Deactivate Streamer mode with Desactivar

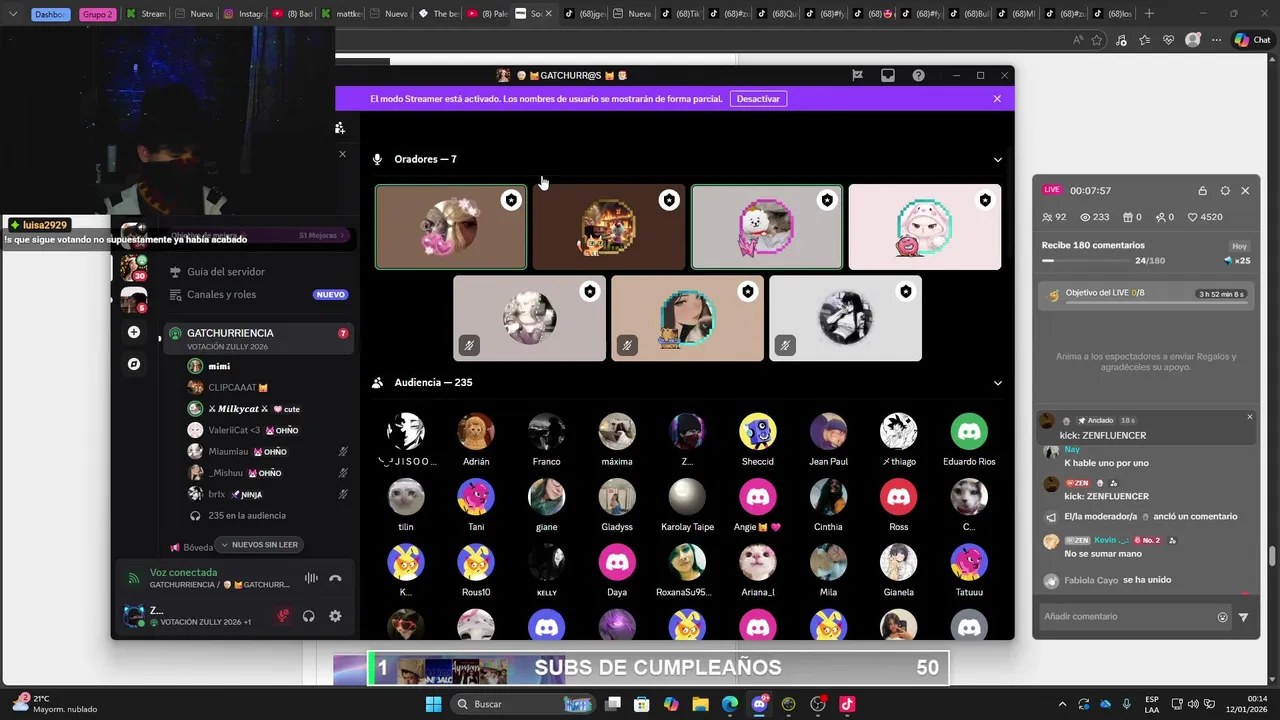(x=758, y=99)
